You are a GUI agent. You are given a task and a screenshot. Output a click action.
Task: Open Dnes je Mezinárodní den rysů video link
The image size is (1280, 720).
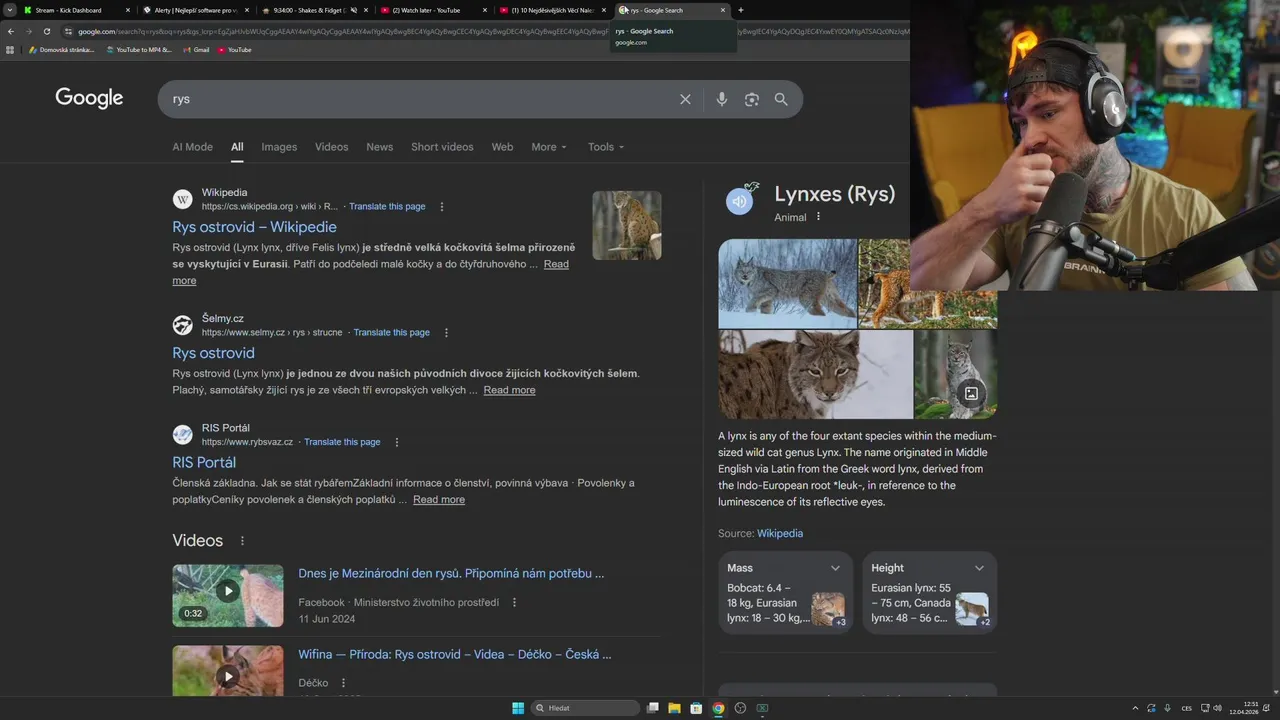[x=451, y=574]
